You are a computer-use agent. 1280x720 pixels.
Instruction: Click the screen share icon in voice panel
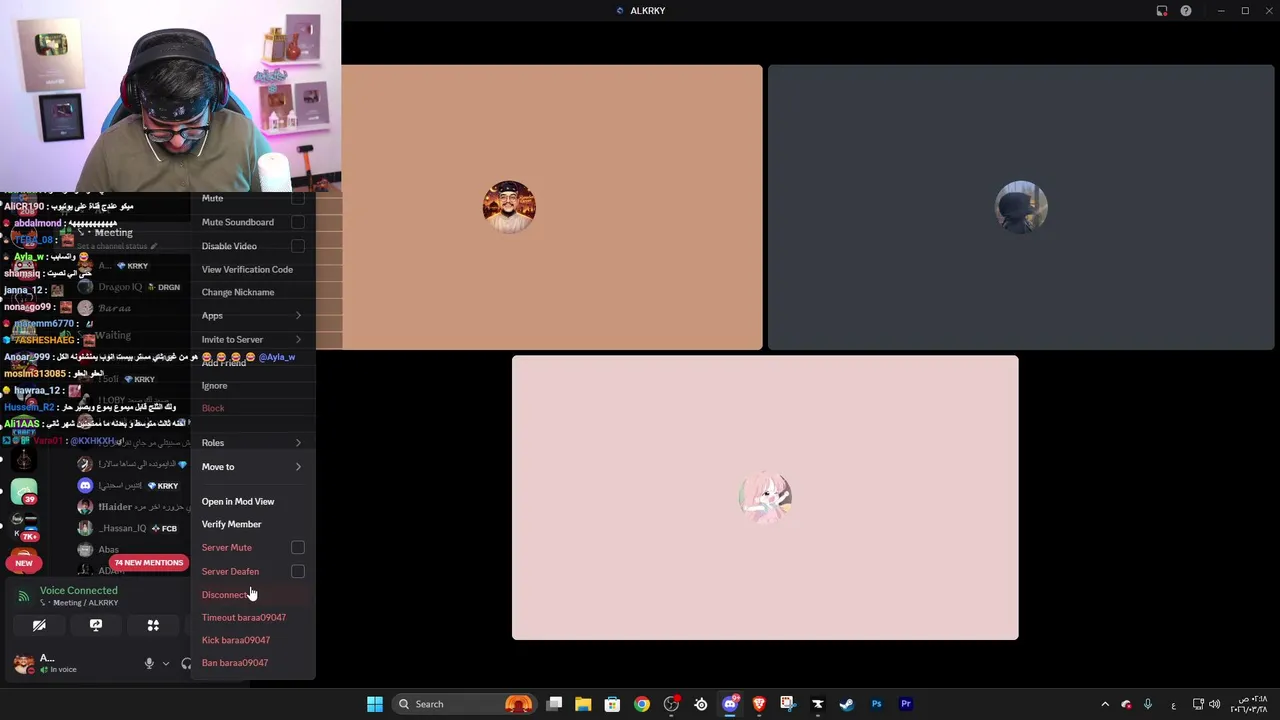click(x=96, y=625)
